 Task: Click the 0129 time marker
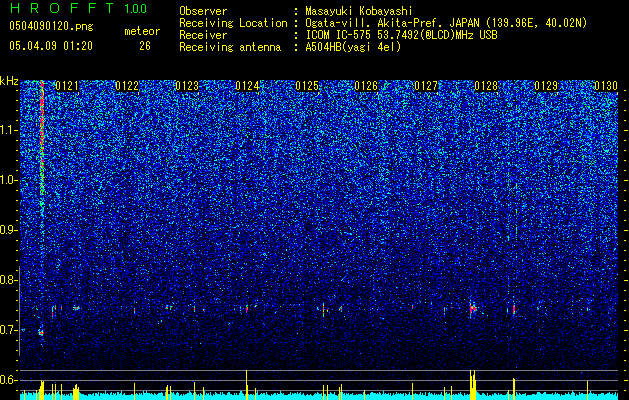coord(546,86)
